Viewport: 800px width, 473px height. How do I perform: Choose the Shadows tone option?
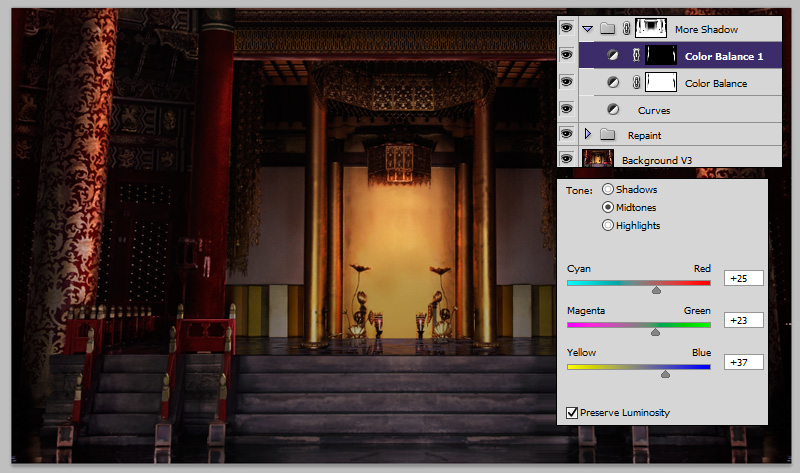click(x=607, y=189)
